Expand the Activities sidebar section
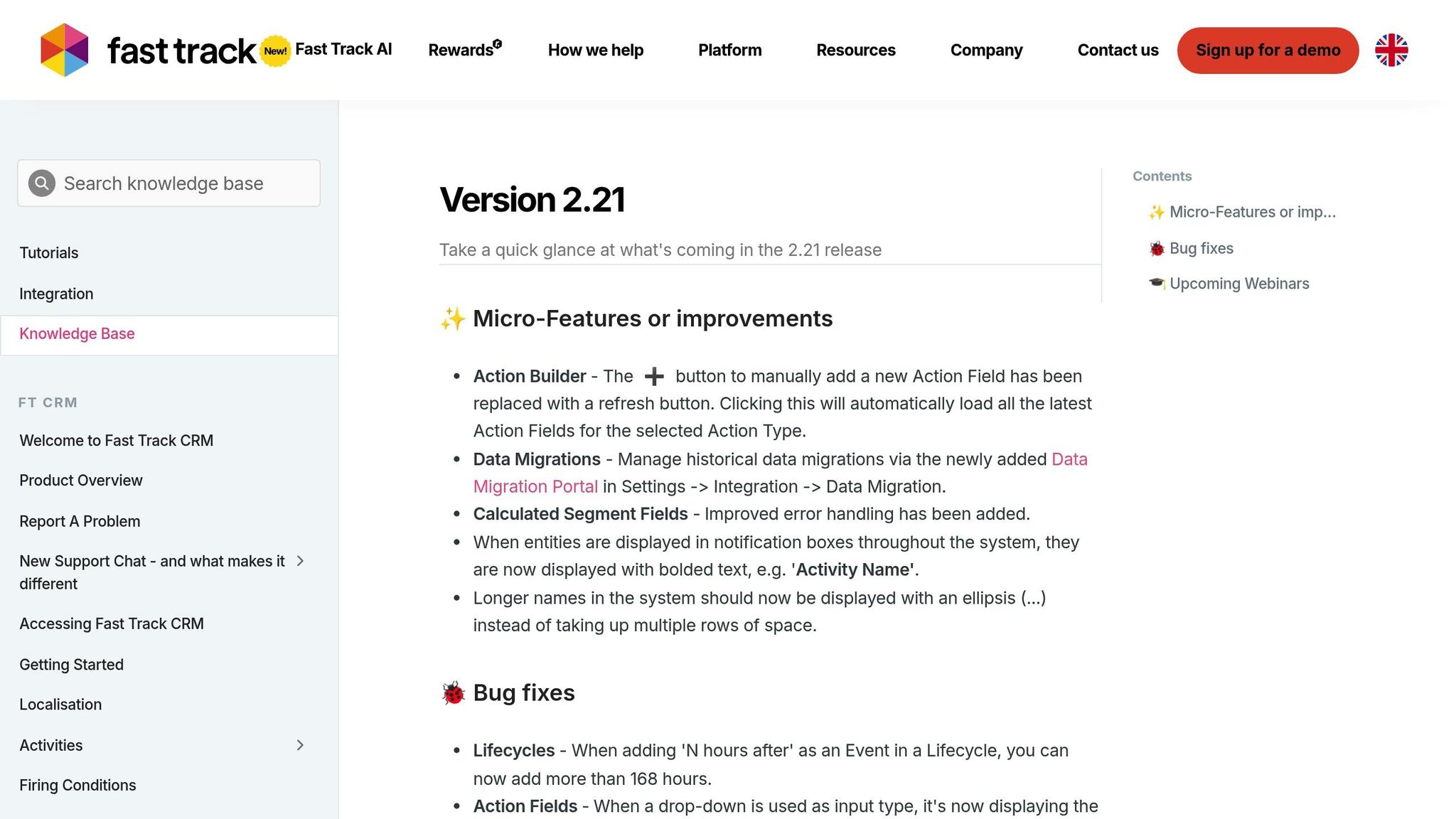The image size is (1456, 819). pyautogui.click(x=300, y=745)
